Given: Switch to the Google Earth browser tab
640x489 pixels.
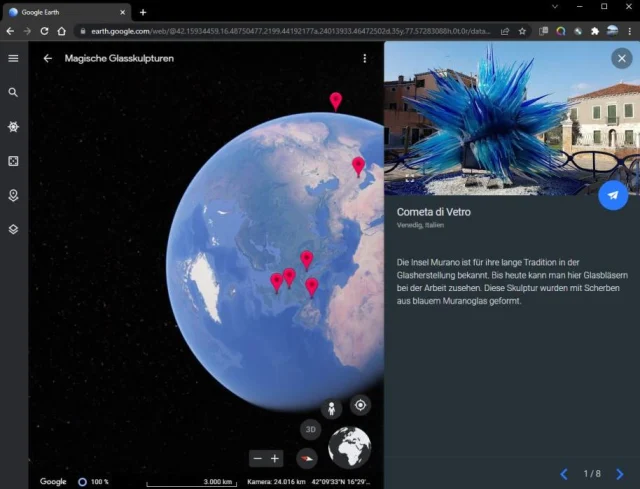Looking at the screenshot, I should pos(65,12).
